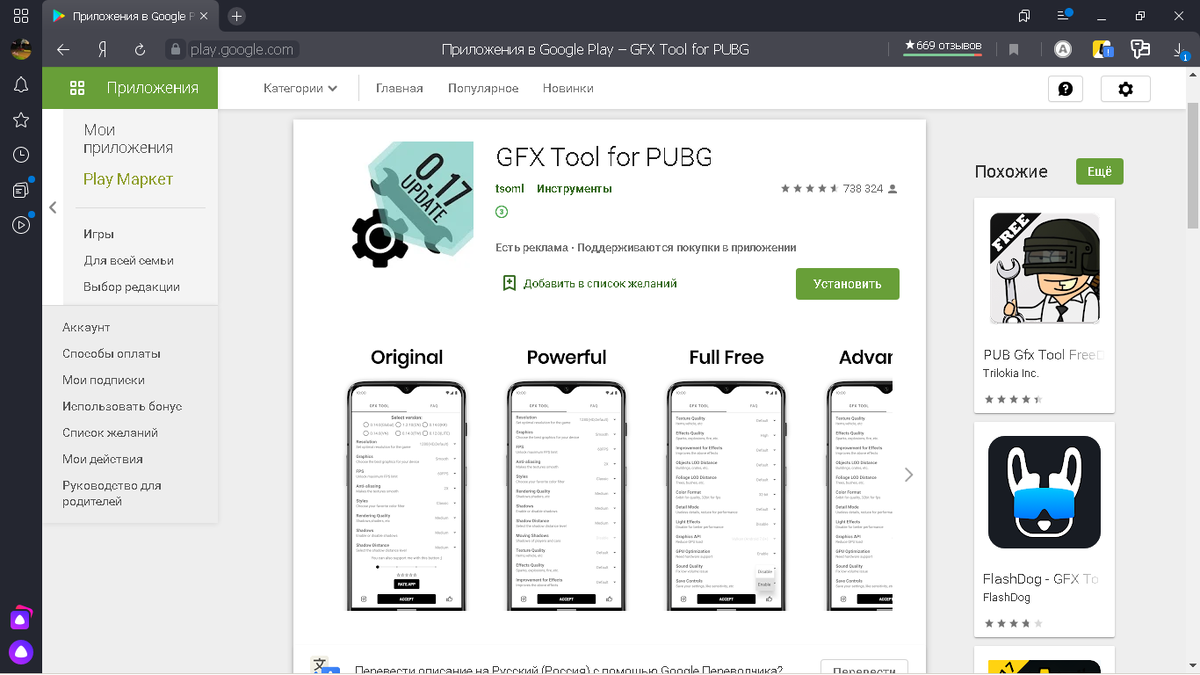The height and width of the screenshot is (675, 1200).
Task: Open the FlashDog GFX Tool app card
Action: (x=1044, y=528)
